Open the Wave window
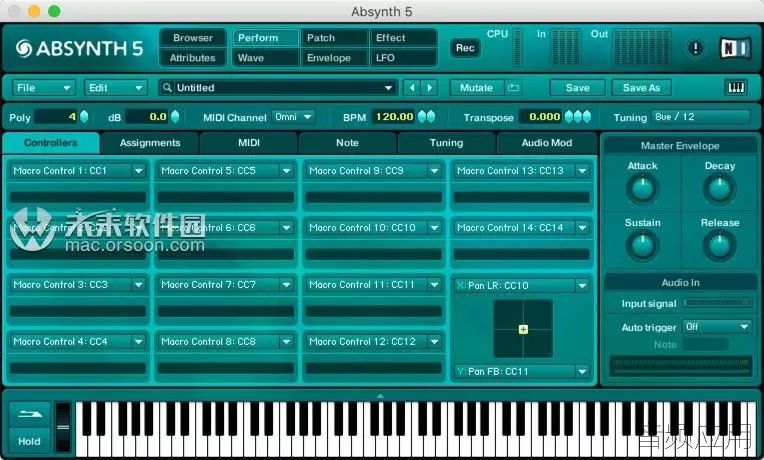 coord(266,58)
